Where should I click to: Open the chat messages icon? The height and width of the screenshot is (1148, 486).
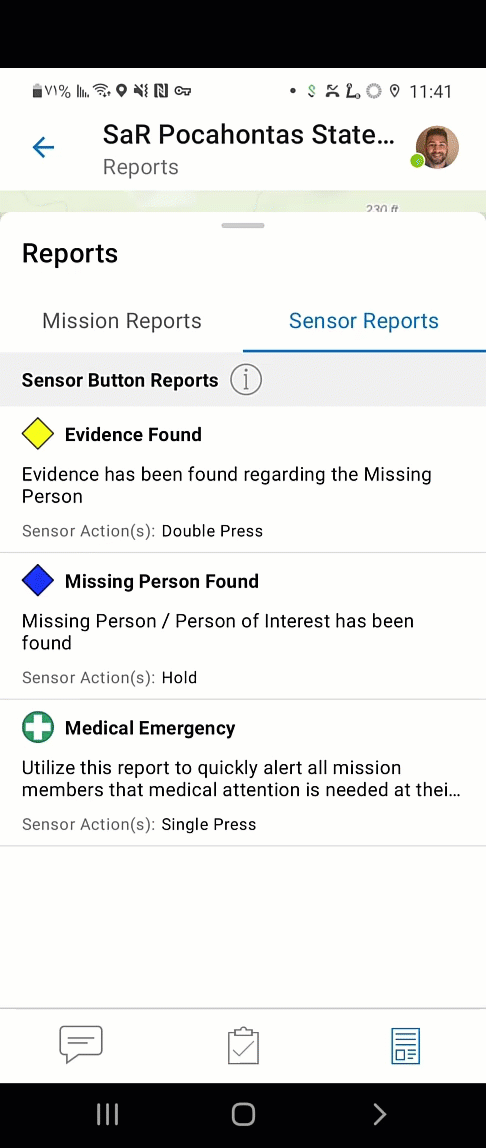click(81, 1045)
